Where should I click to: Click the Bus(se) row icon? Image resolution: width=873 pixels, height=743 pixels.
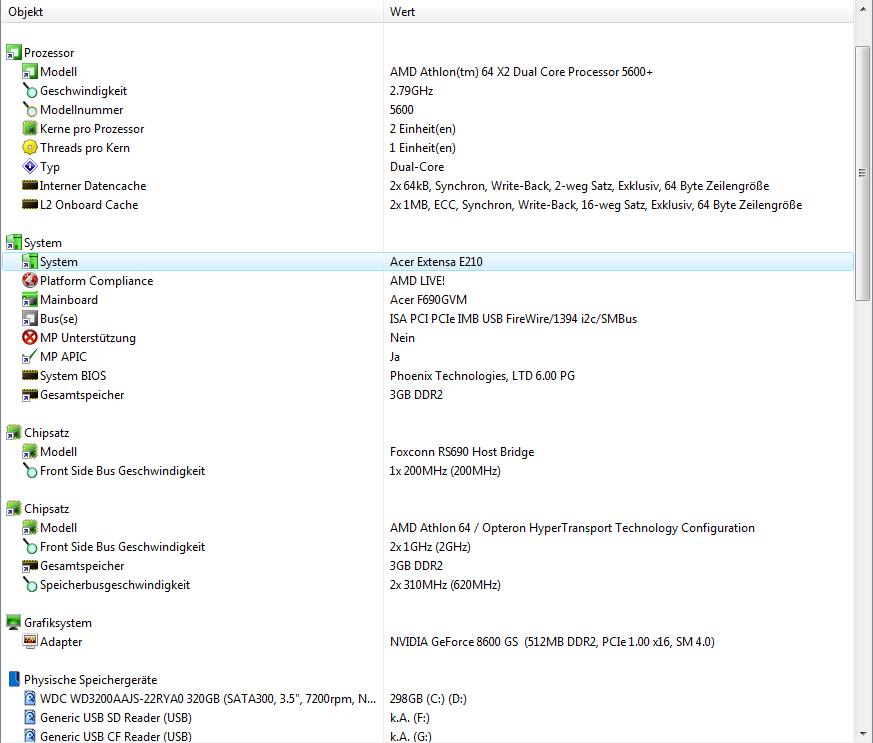click(x=30, y=318)
